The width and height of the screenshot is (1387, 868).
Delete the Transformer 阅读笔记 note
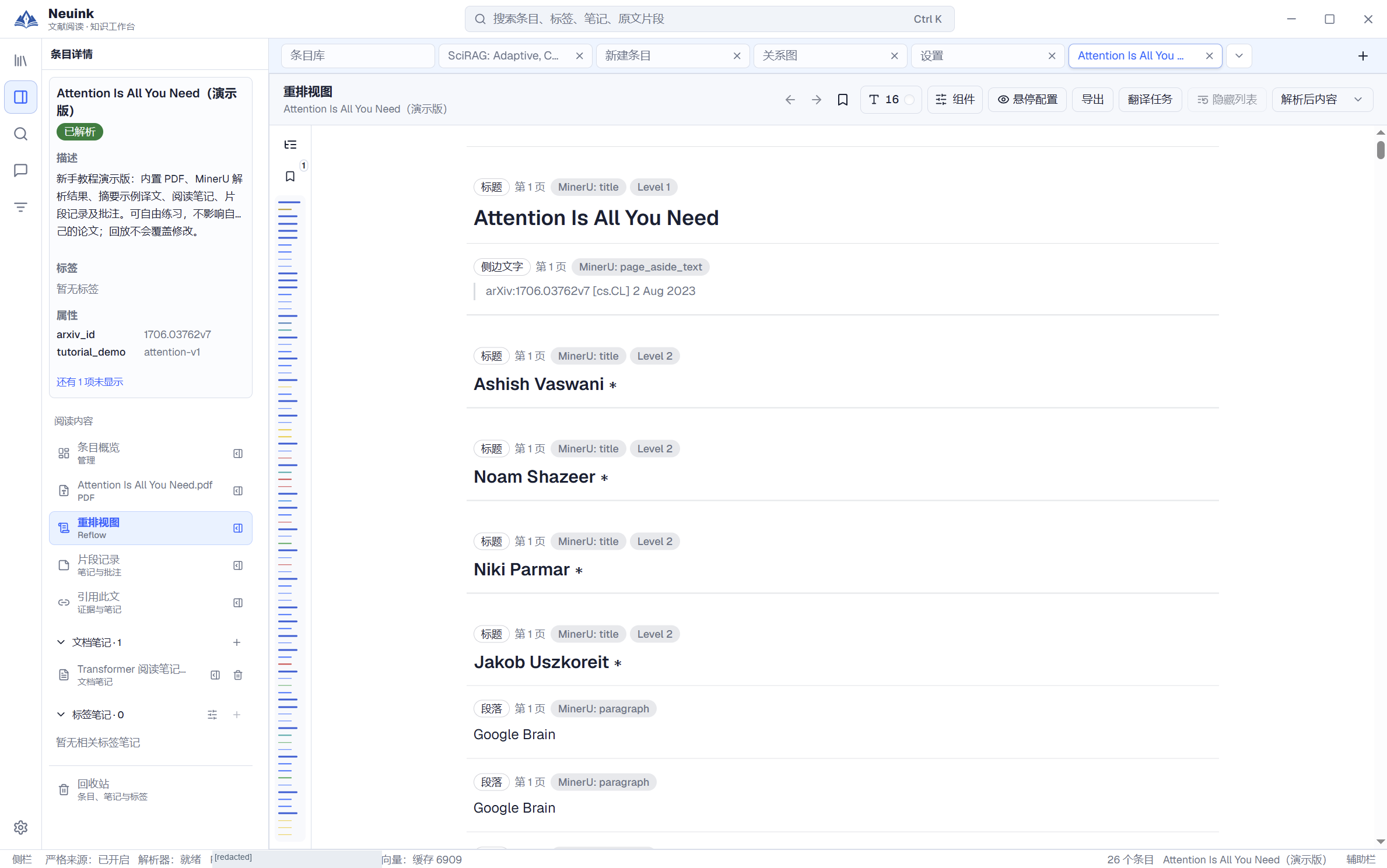tap(238, 675)
